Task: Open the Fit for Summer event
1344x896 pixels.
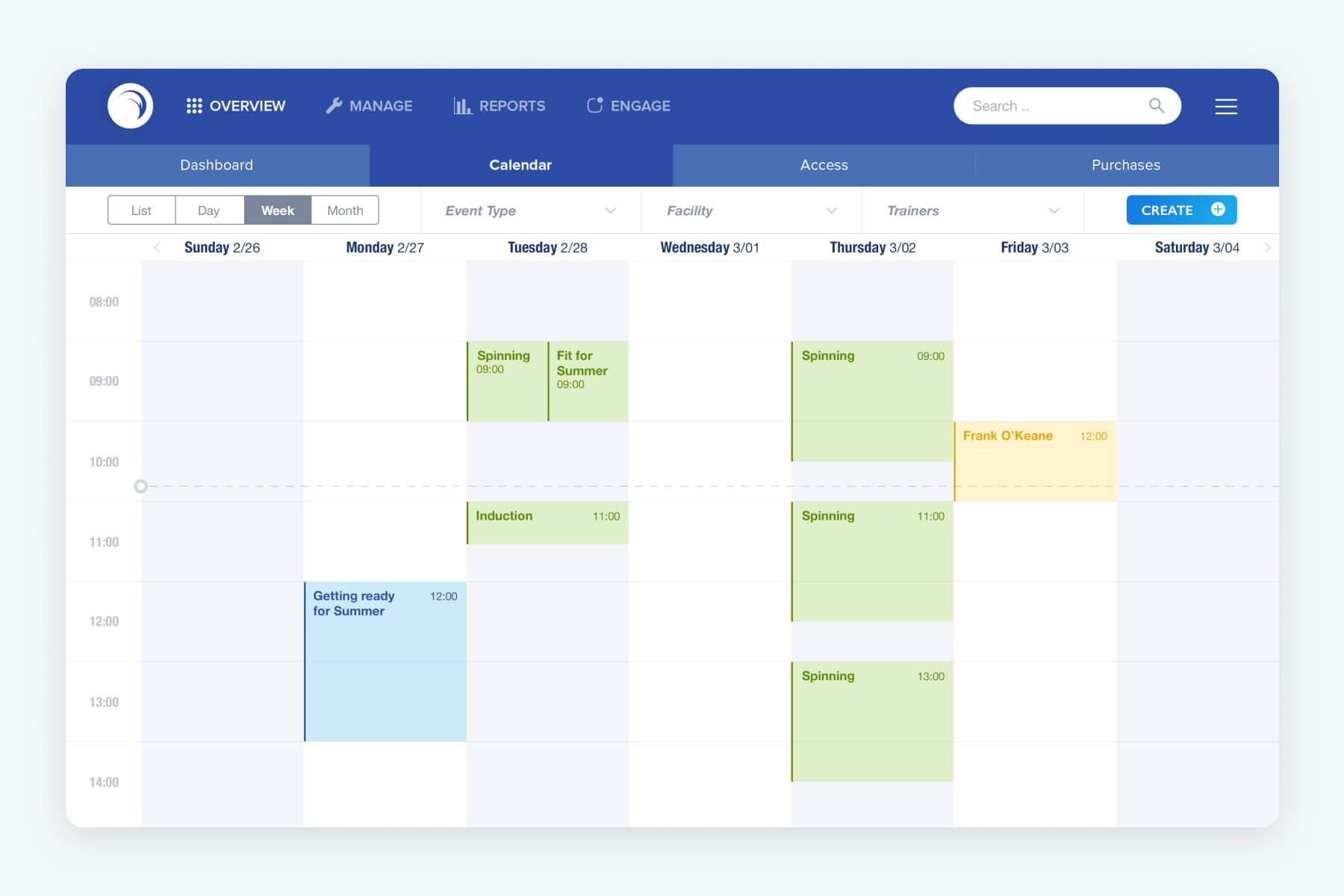Action: [588, 382]
